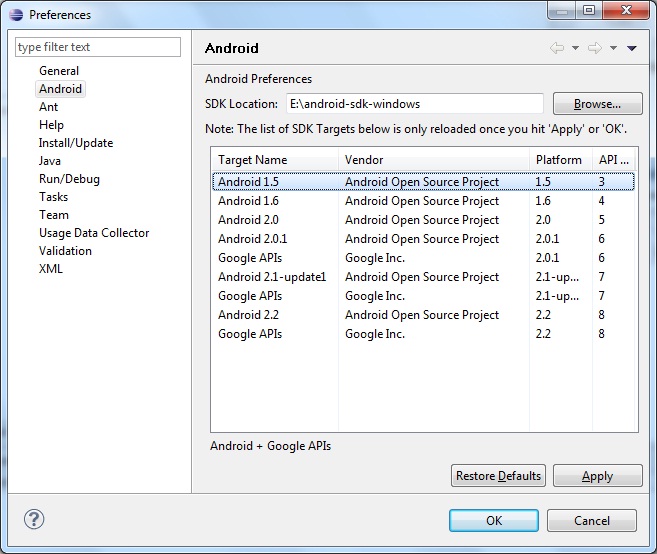
Task: Sort by Target Name column header
Action: click(275, 160)
